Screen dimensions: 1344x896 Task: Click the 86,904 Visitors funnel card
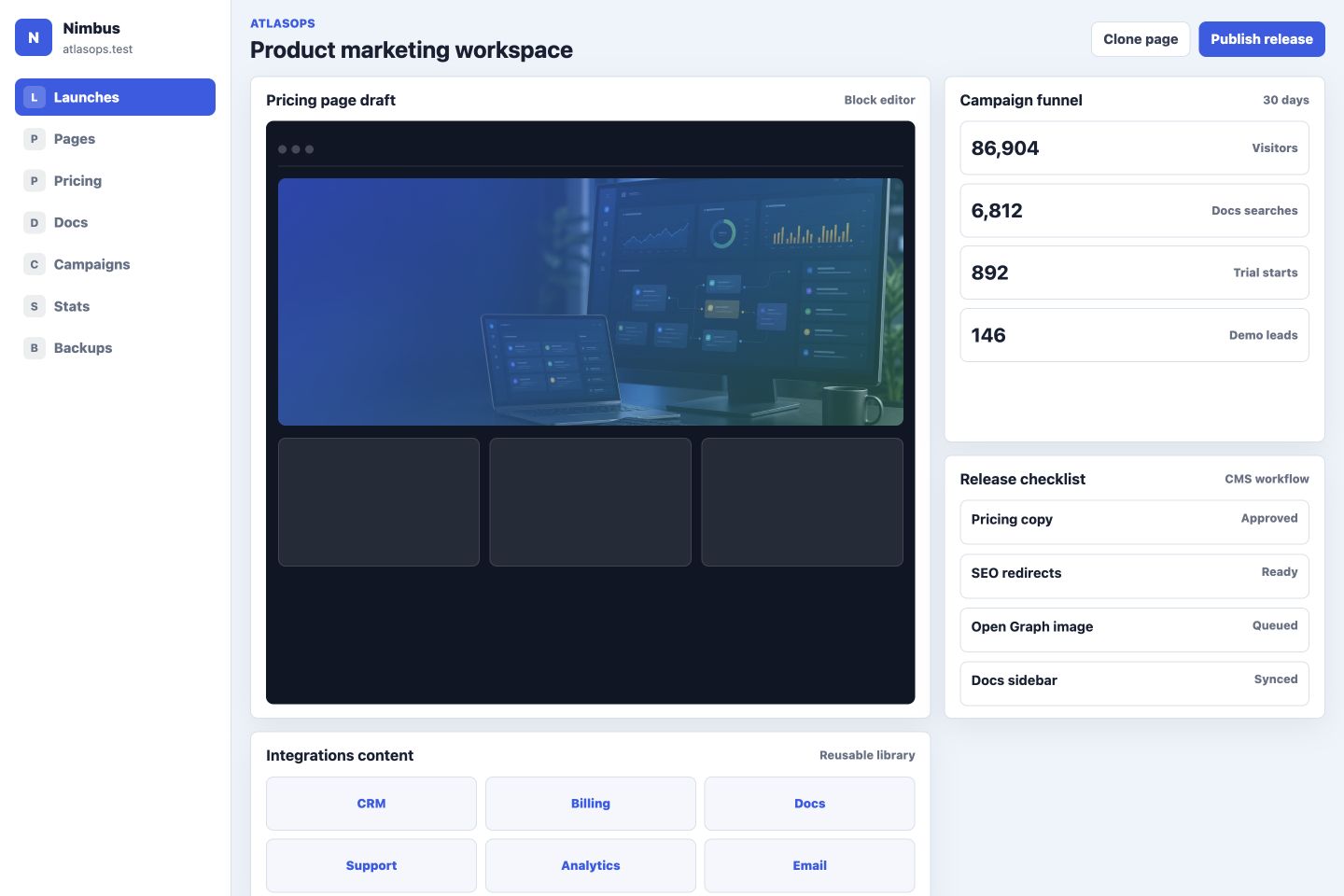pyautogui.click(x=1135, y=147)
